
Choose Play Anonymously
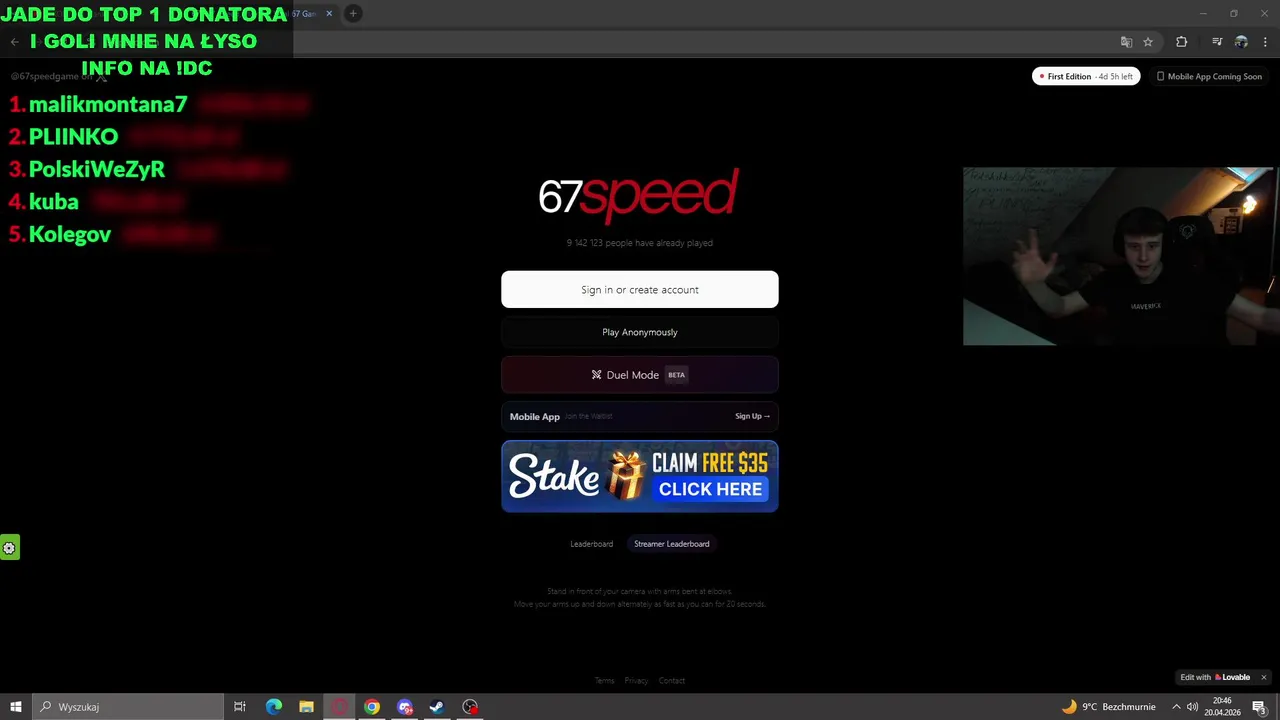(x=639, y=332)
